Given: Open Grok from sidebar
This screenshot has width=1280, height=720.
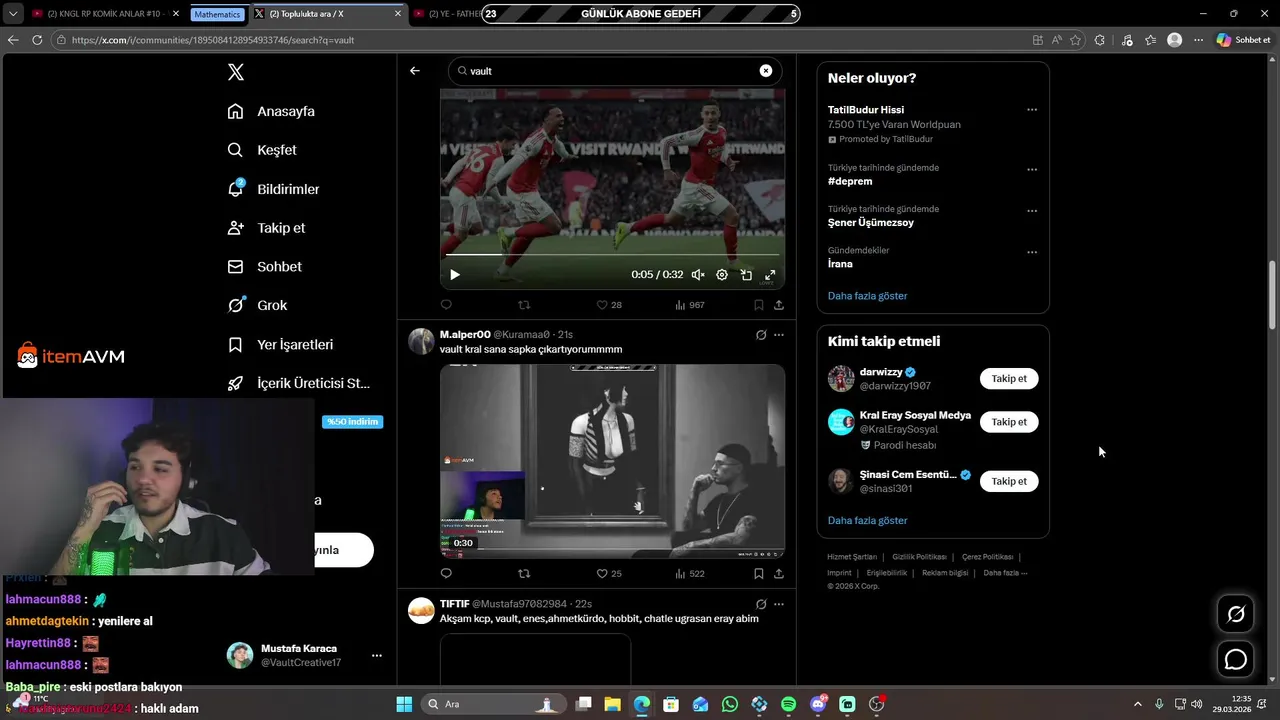Looking at the screenshot, I should pyautogui.click(x=257, y=305).
